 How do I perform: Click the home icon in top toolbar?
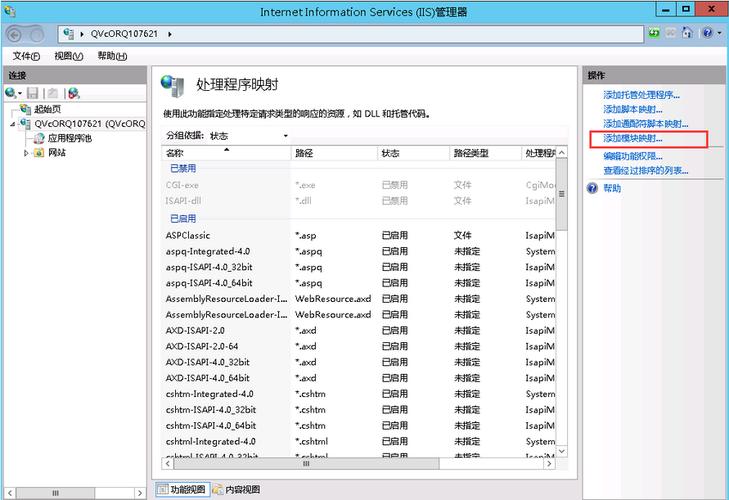[689, 33]
